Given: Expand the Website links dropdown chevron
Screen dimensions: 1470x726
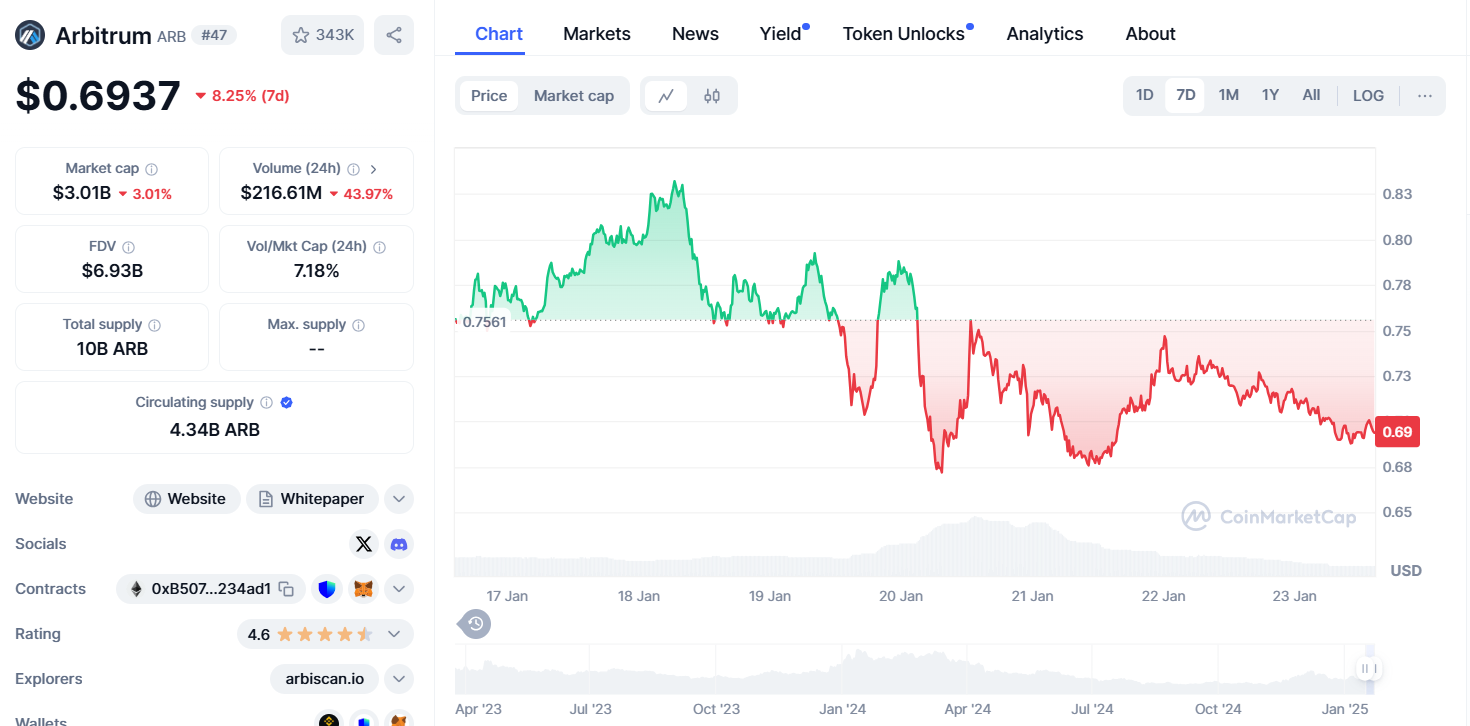Looking at the screenshot, I should 398,499.
